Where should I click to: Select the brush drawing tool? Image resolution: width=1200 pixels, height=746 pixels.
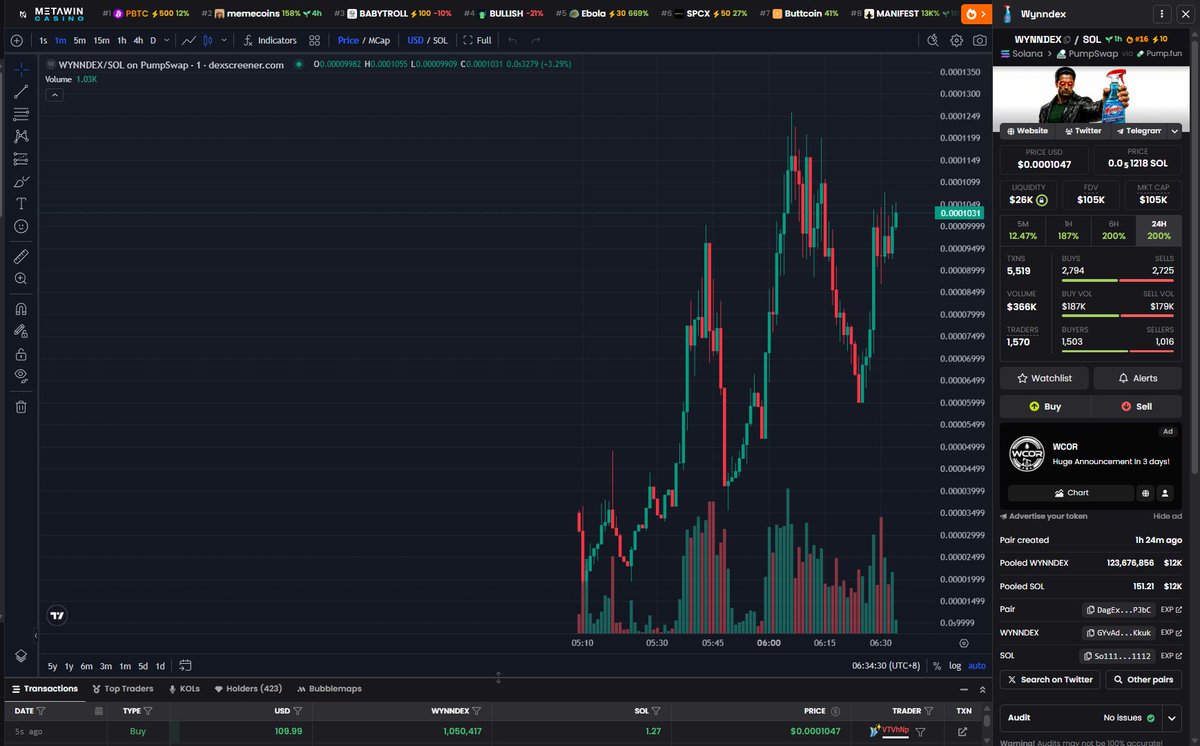tap(21, 181)
